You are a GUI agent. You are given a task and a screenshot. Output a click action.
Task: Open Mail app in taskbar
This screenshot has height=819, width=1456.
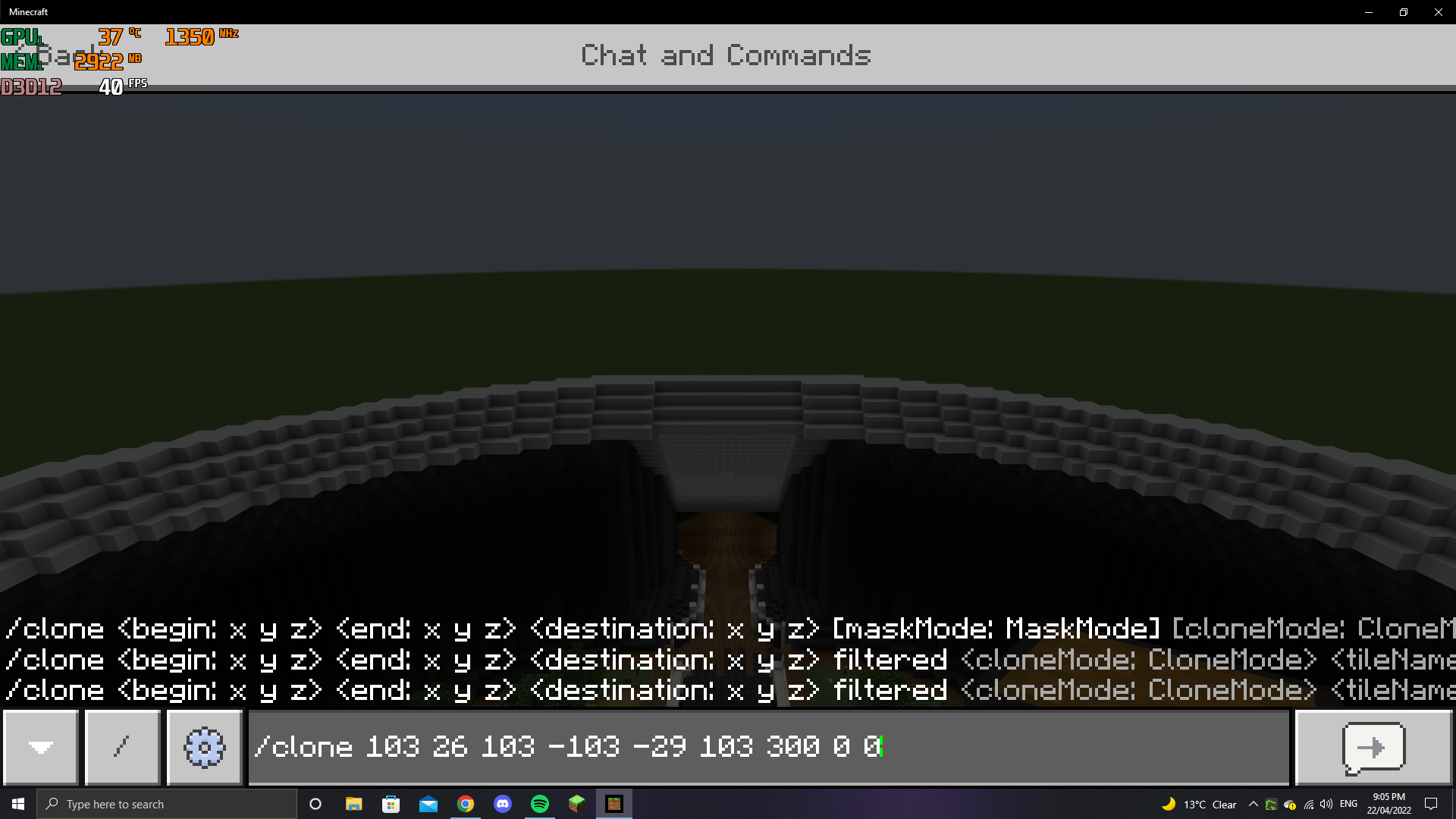(x=428, y=804)
